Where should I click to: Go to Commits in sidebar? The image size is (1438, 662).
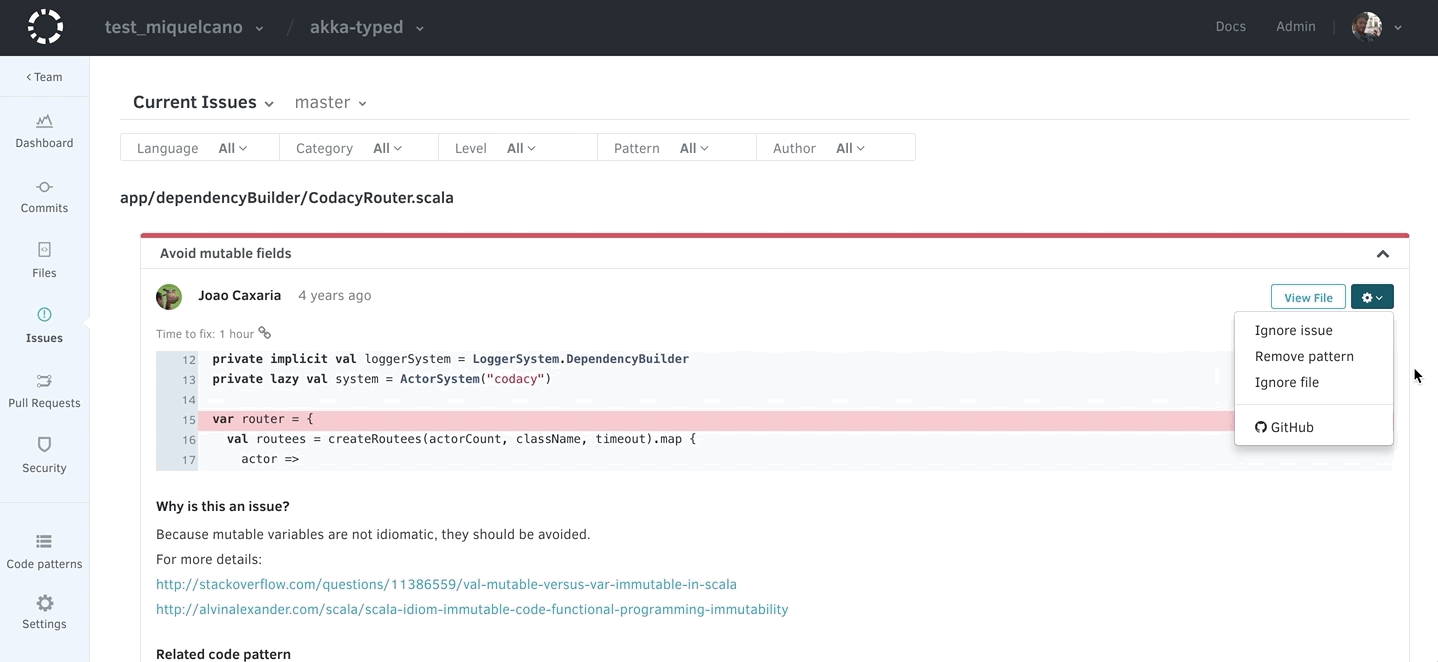click(44, 187)
